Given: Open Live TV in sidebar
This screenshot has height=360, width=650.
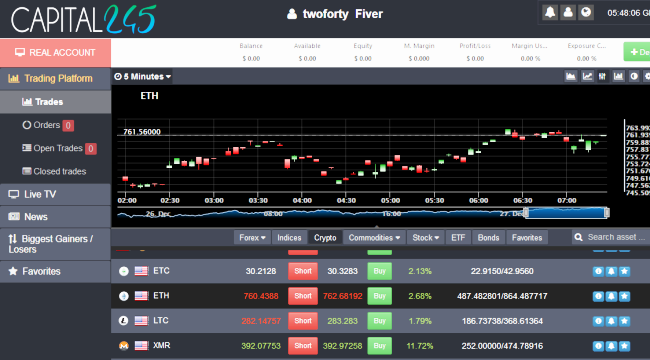Looking at the screenshot, I should (55, 194).
